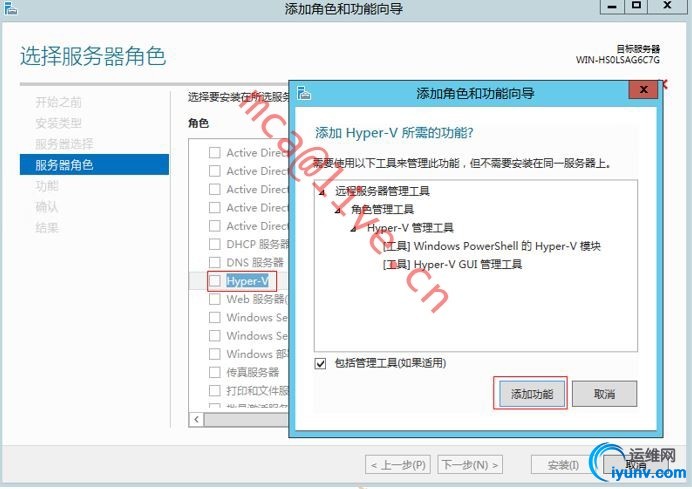This screenshot has height=489, width=692.
Task: Click the 上一步(P) button
Action: [398, 465]
